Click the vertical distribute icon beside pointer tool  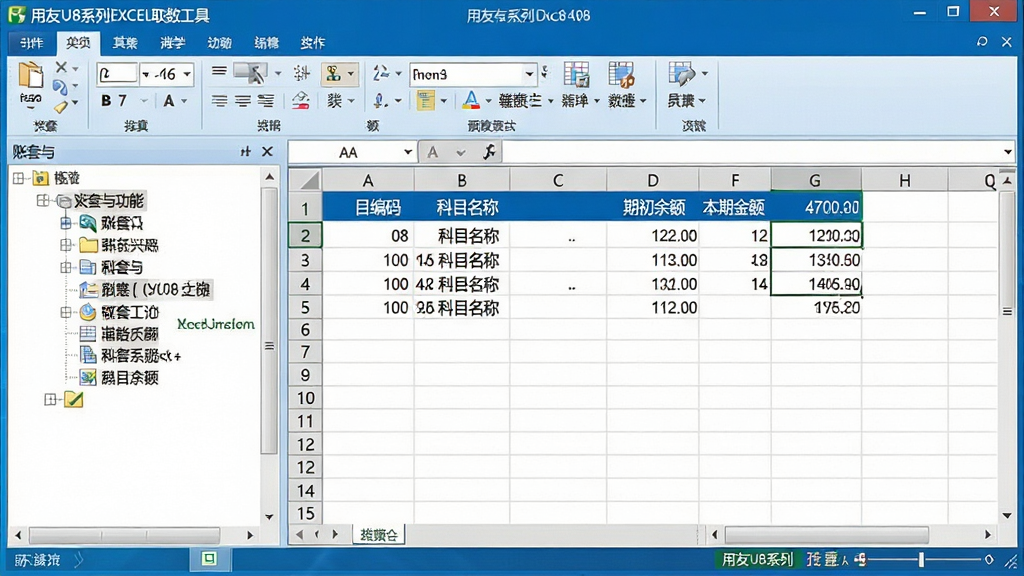click(x=301, y=73)
